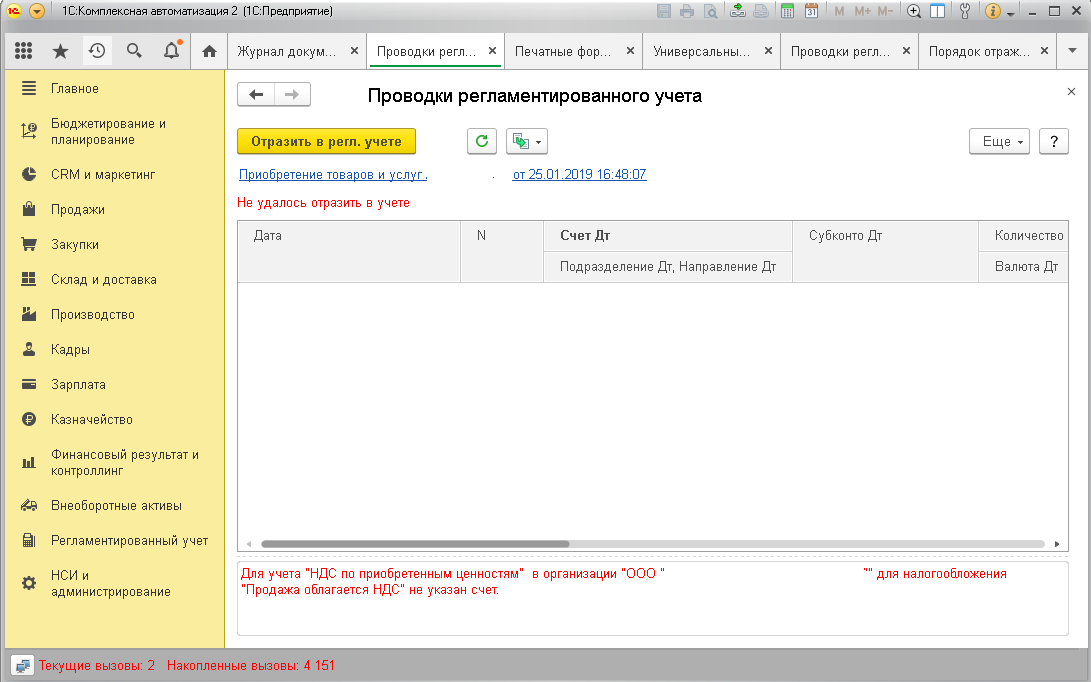Click the search magnifier icon
The width and height of the screenshot is (1091, 682).
coord(134,51)
